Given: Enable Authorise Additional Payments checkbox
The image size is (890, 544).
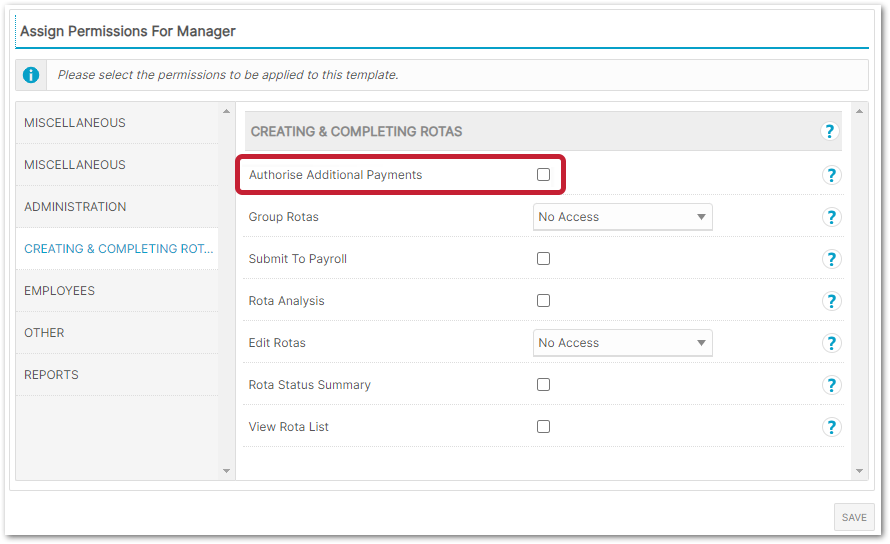Looking at the screenshot, I should 543,175.
